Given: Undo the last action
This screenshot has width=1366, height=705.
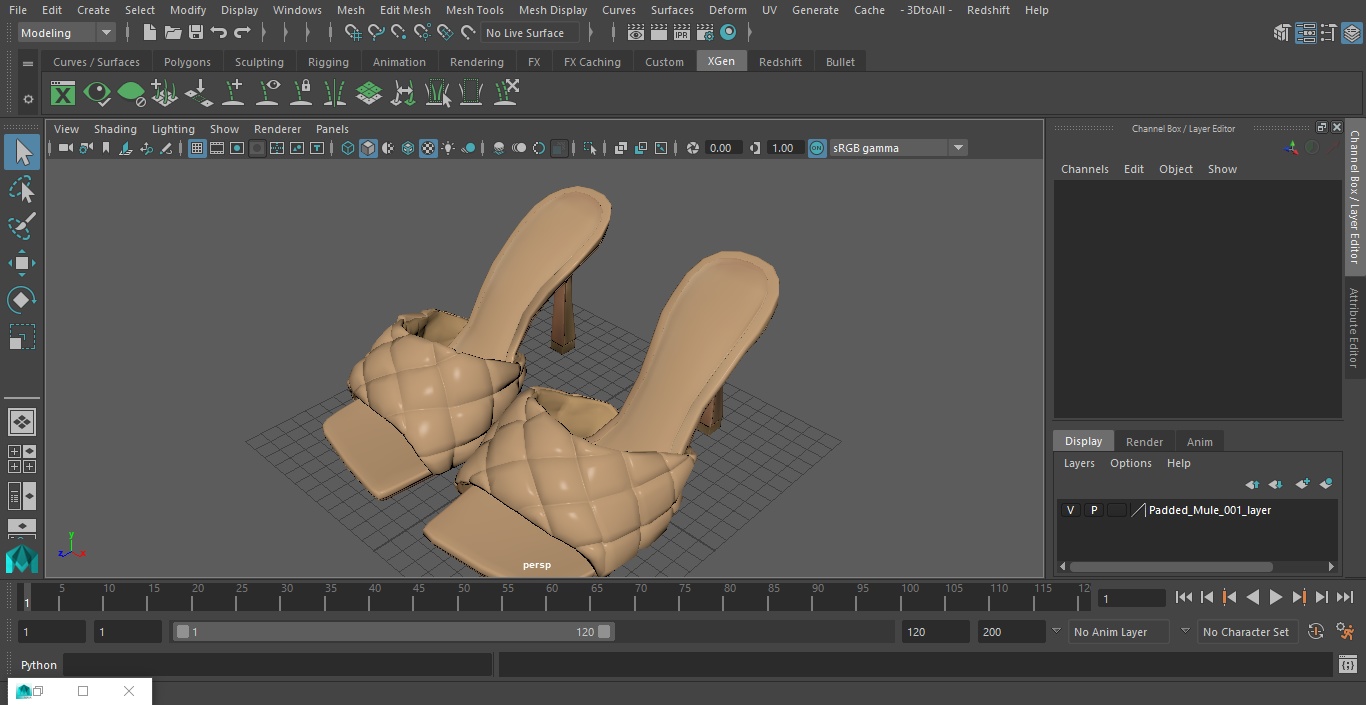Looking at the screenshot, I should point(219,33).
